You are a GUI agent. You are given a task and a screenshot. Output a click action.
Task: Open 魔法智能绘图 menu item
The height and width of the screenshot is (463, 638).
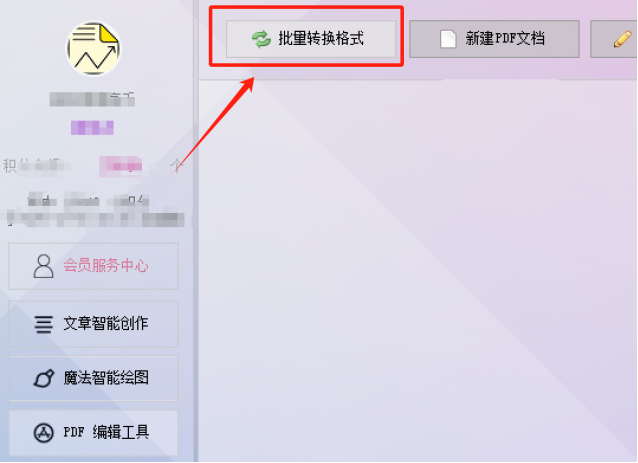pos(94,378)
